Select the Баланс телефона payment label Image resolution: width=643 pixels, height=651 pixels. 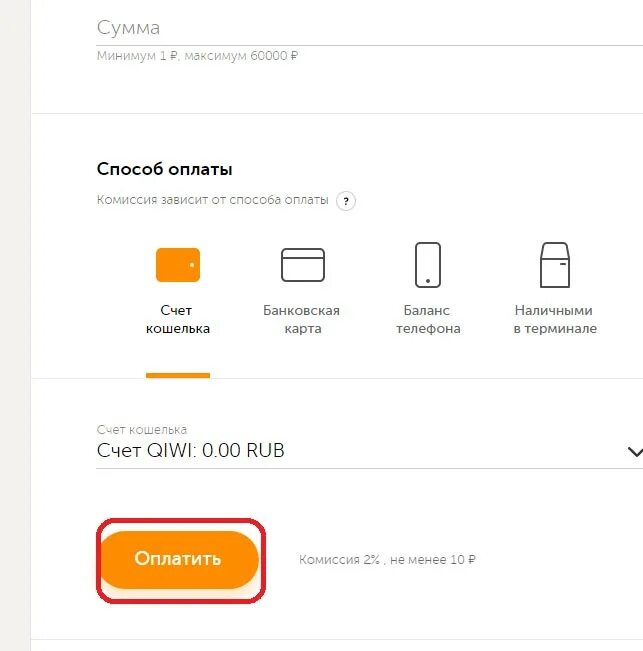coord(428,320)
